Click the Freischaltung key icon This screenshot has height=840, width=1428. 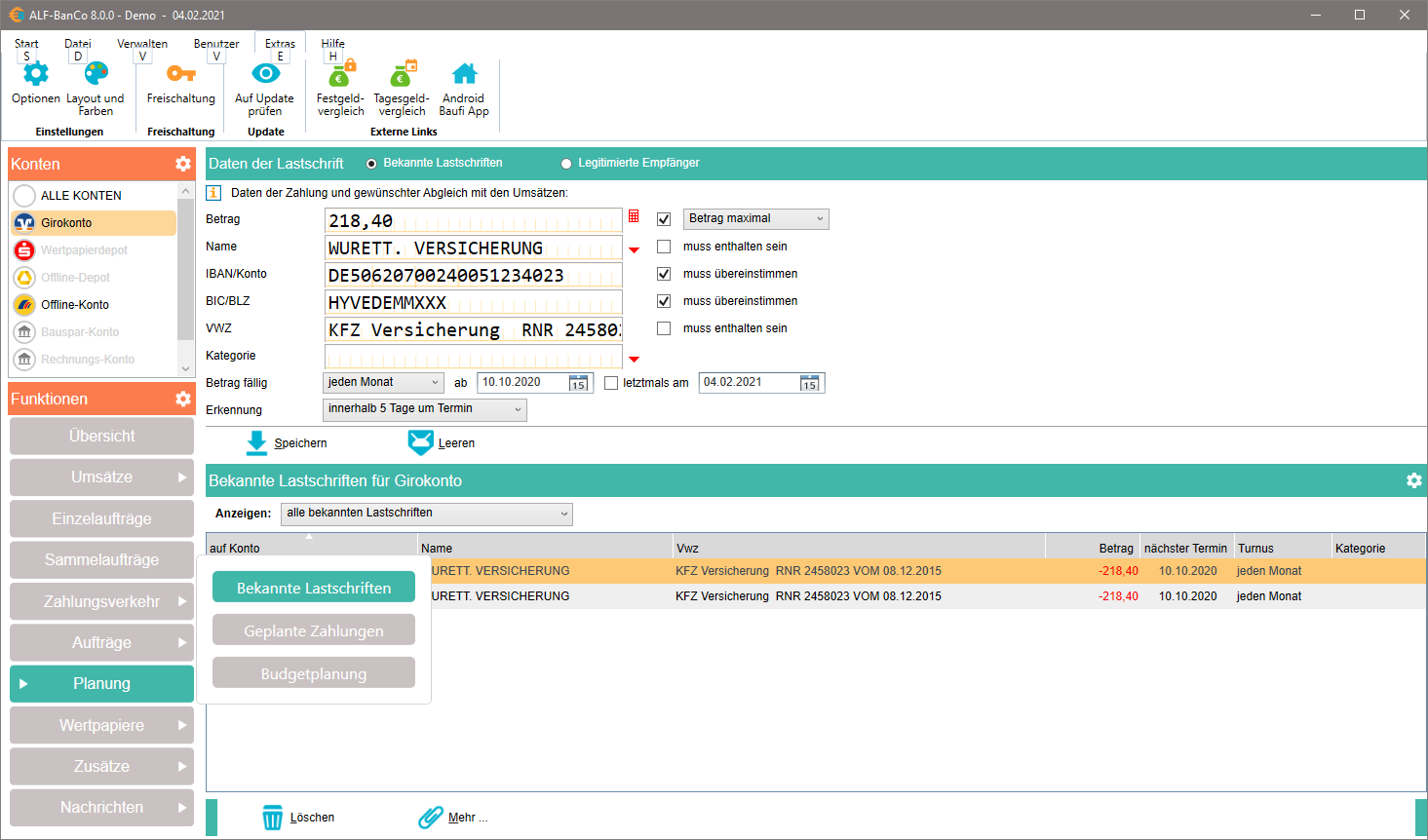[x=181, y=74]
